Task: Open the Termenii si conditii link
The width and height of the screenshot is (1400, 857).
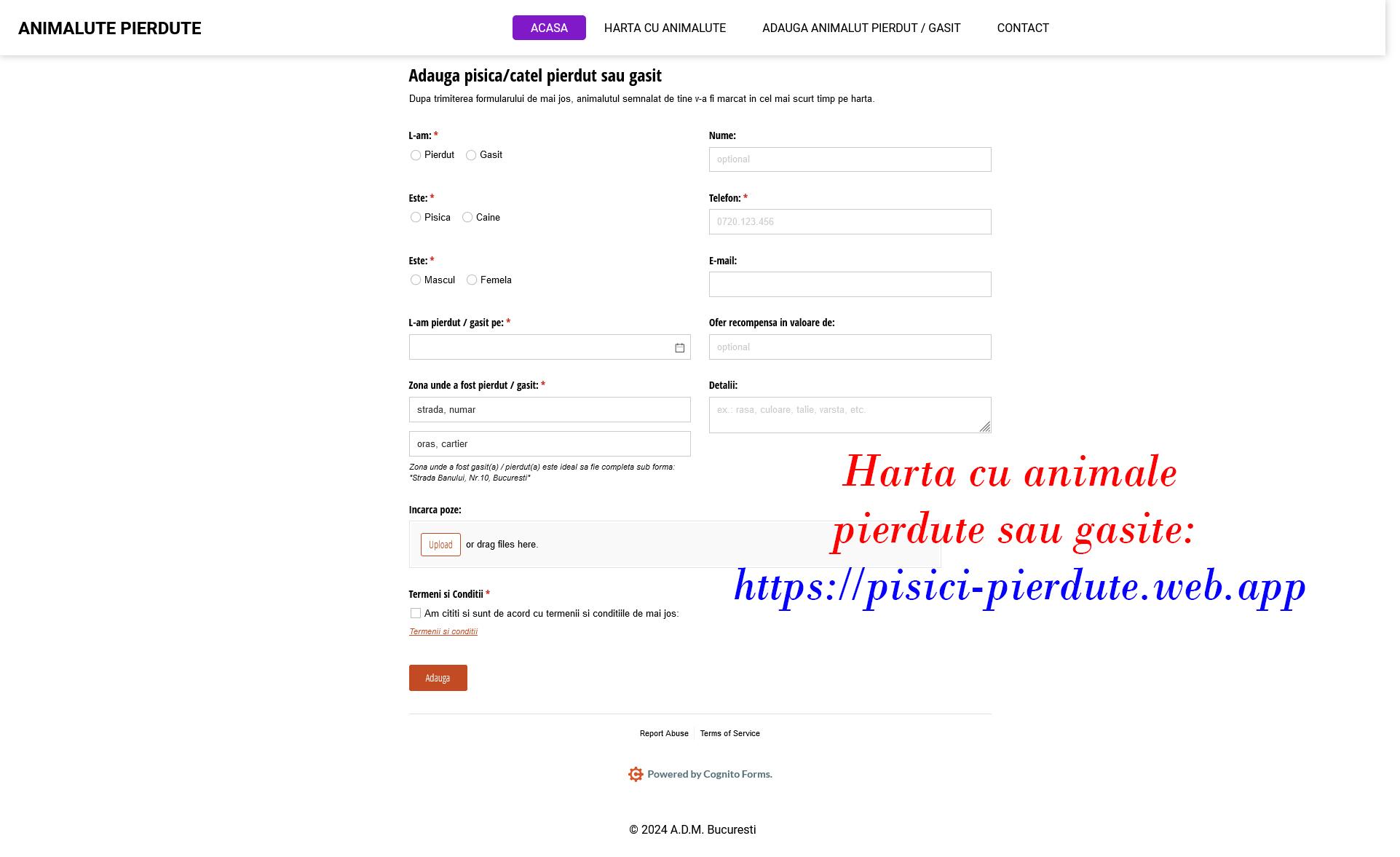Action: tap(443, 632)
